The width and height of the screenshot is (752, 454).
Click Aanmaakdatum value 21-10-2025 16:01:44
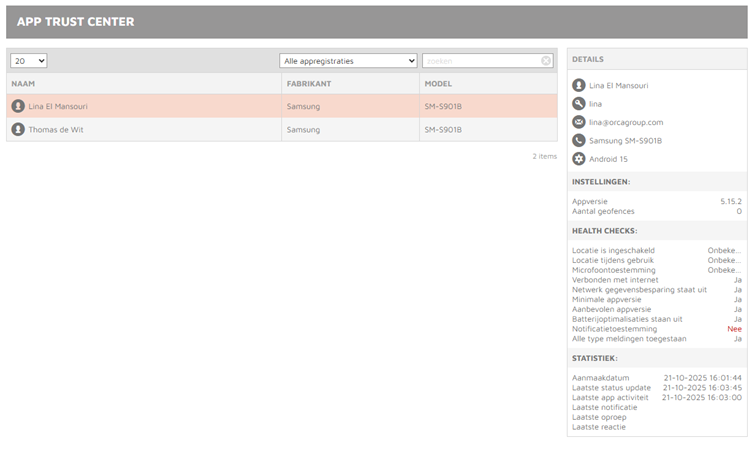[703, 378]
